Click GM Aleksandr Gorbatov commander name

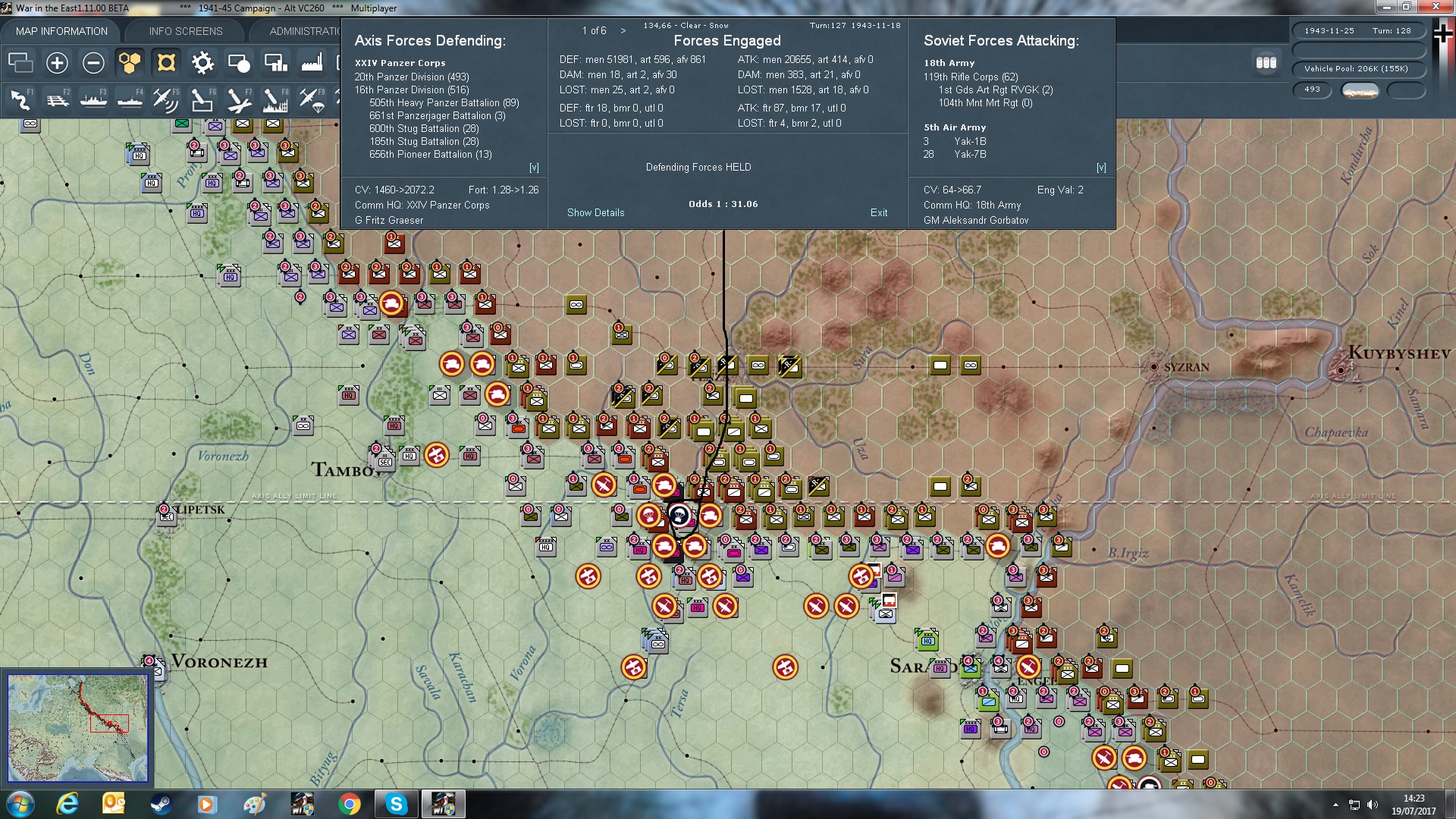976,221
